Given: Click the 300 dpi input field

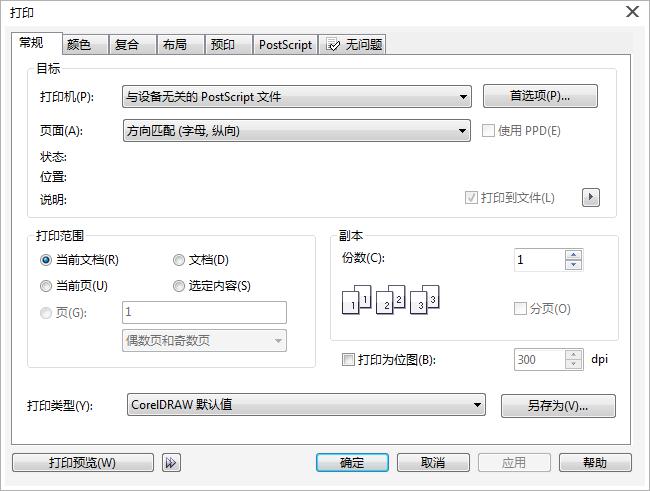Looking at the screenshot, I should pyautogui.click(x=539, y=360).
